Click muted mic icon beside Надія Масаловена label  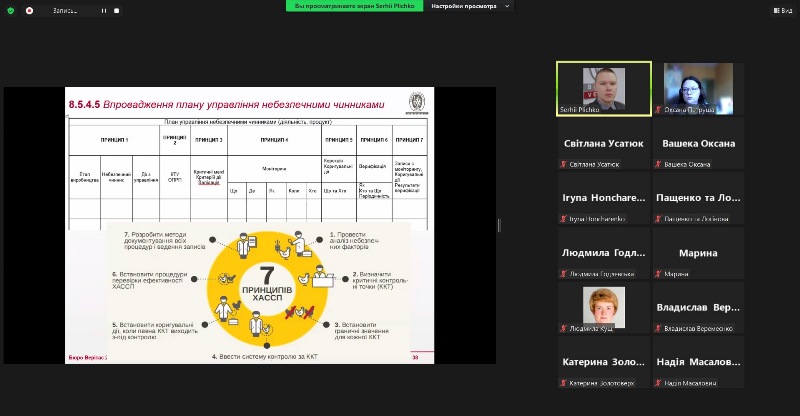[x=659, y=383]
